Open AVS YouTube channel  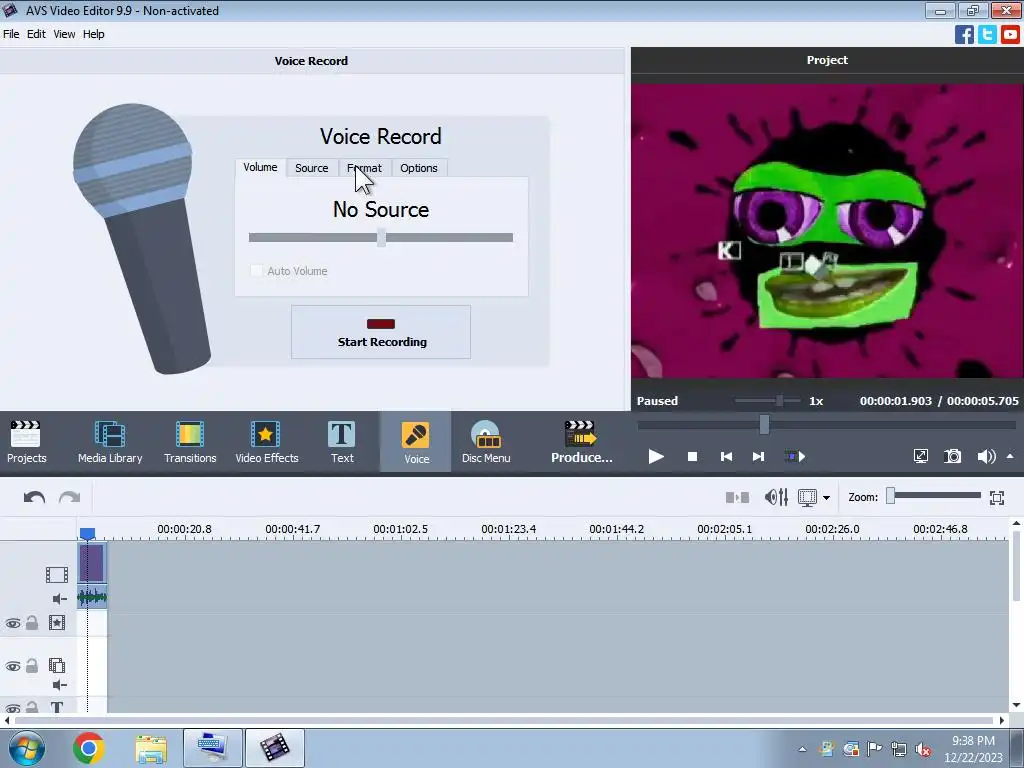pos(1010,34)
